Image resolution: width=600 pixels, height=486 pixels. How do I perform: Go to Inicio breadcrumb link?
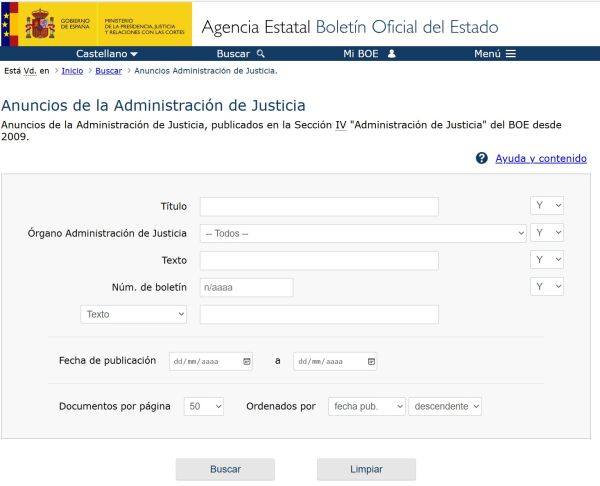(x=72, y=71)
